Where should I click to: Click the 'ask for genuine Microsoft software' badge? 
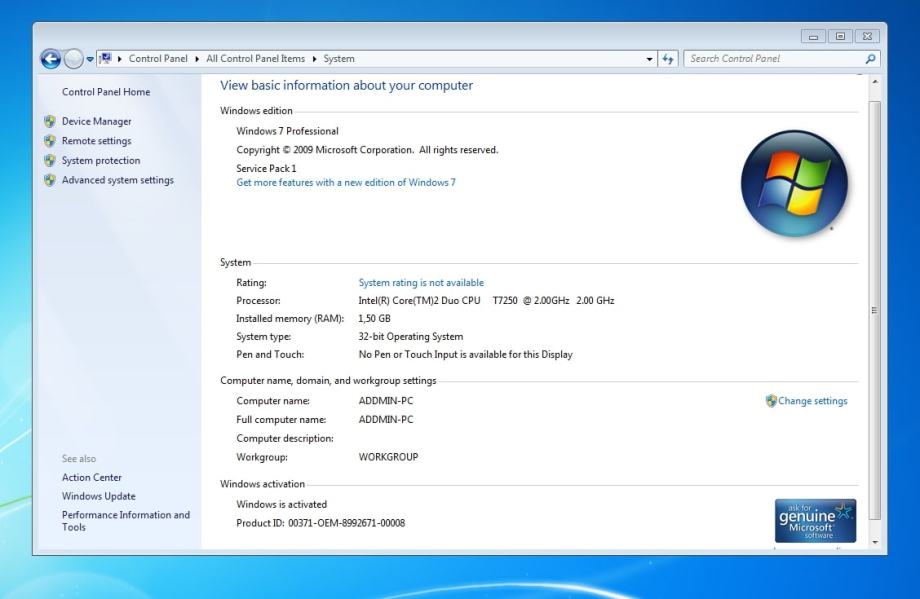coord(815,521)
